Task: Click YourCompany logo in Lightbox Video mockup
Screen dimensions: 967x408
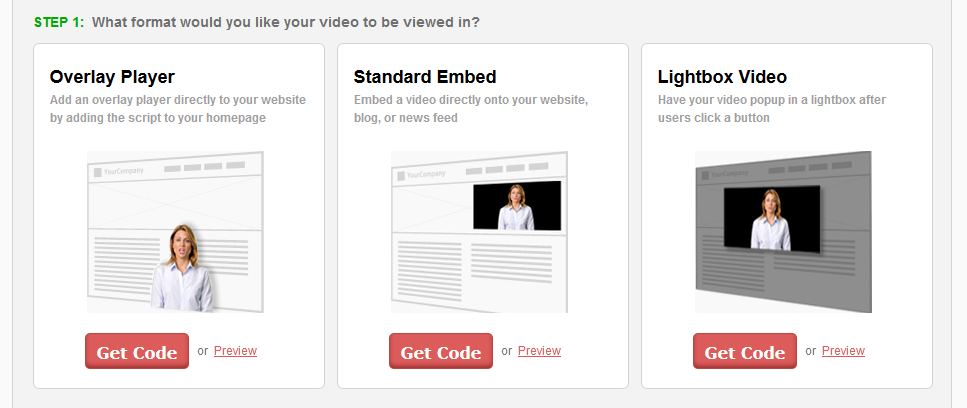Action: tap(726, 174)
